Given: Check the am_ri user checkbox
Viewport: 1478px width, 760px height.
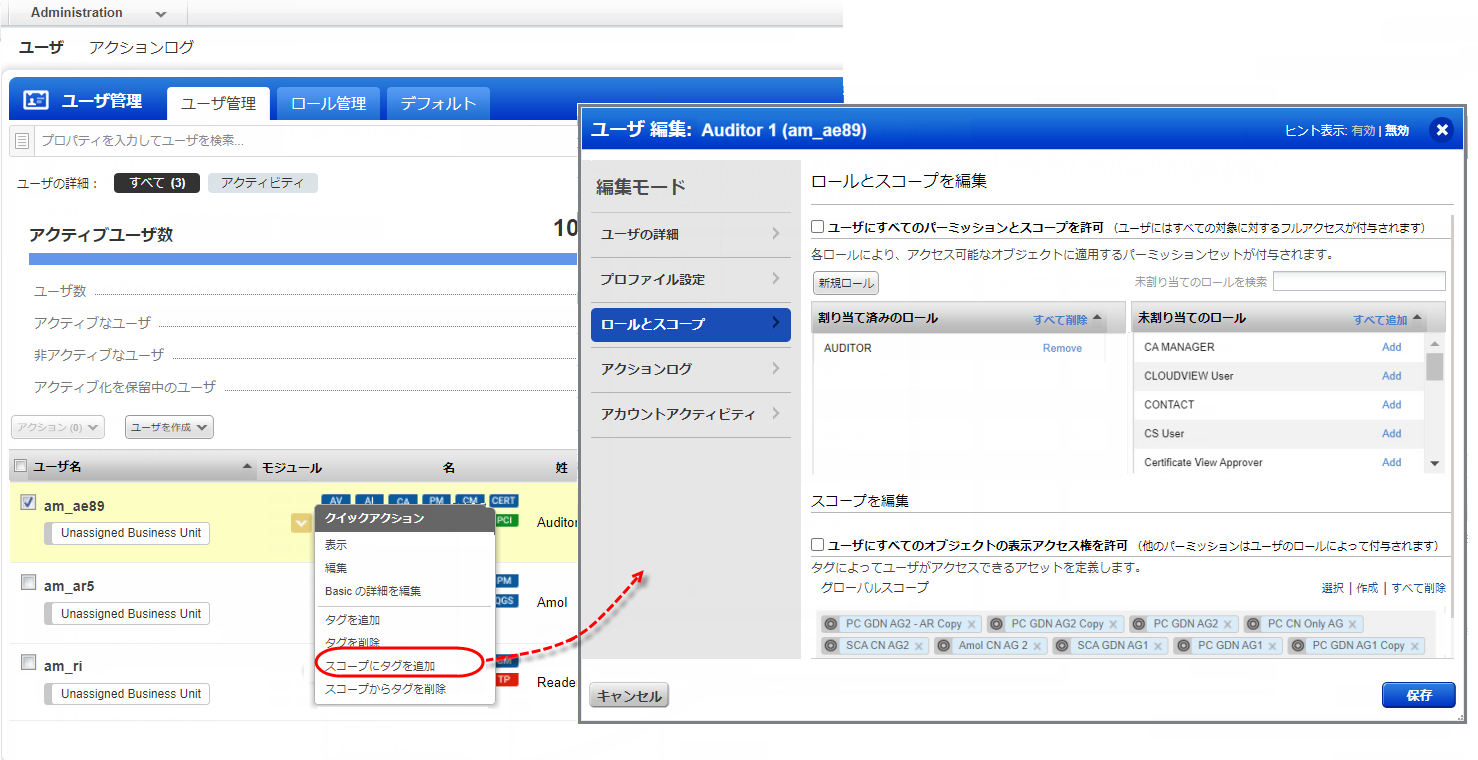Looking at the screenshot, I should pyautogui.click(x=28, y=663).
